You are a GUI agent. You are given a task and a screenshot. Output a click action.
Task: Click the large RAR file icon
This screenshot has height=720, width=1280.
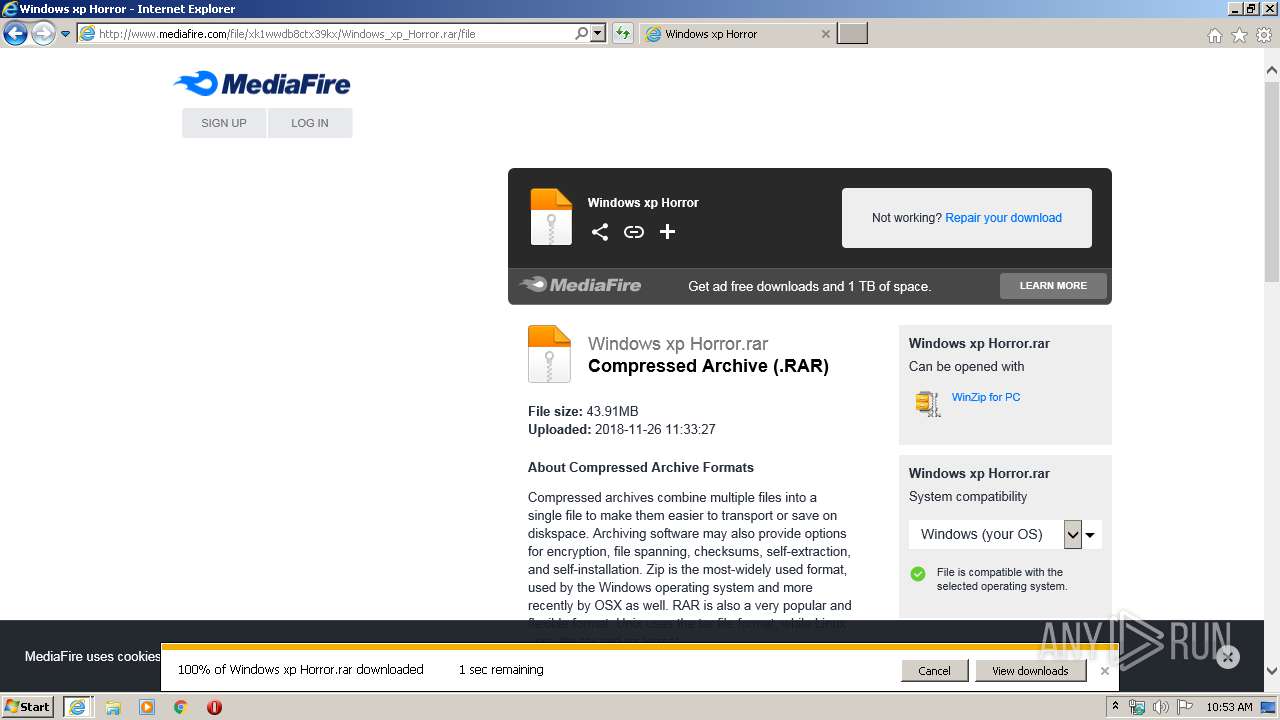[x=549, y=354]
